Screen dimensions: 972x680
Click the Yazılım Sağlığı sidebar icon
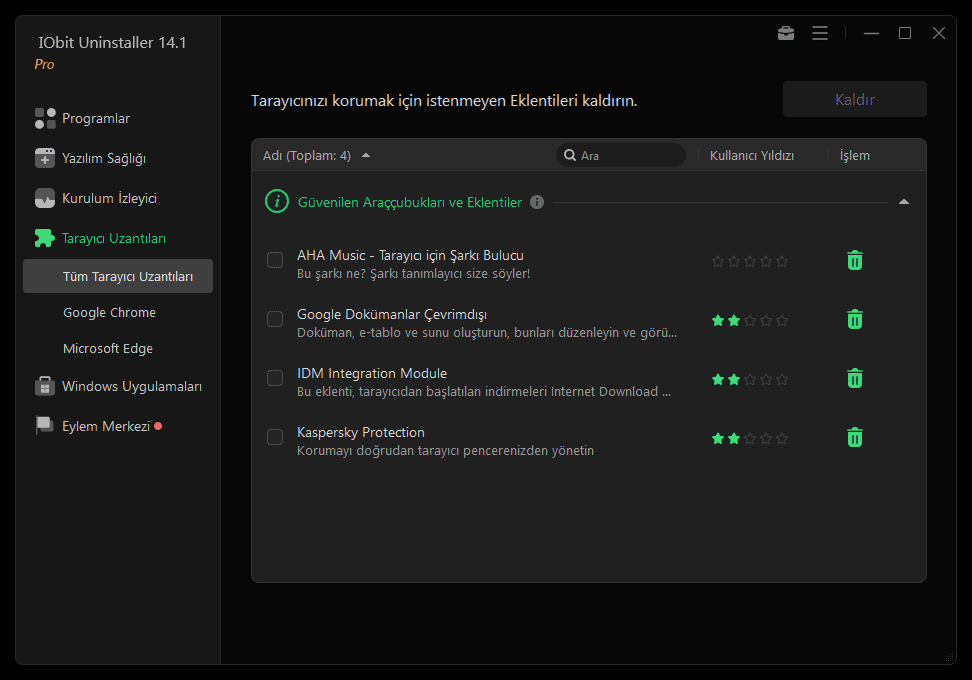pyautogui.click(x=45, y=158)
